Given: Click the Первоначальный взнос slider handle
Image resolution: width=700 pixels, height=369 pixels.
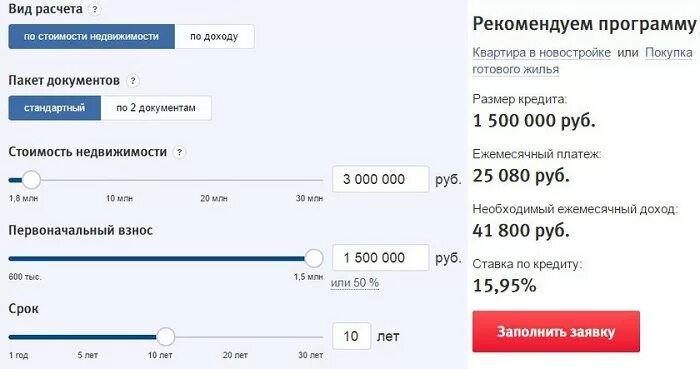Looking at the screenshot, I should coord(314,258).
